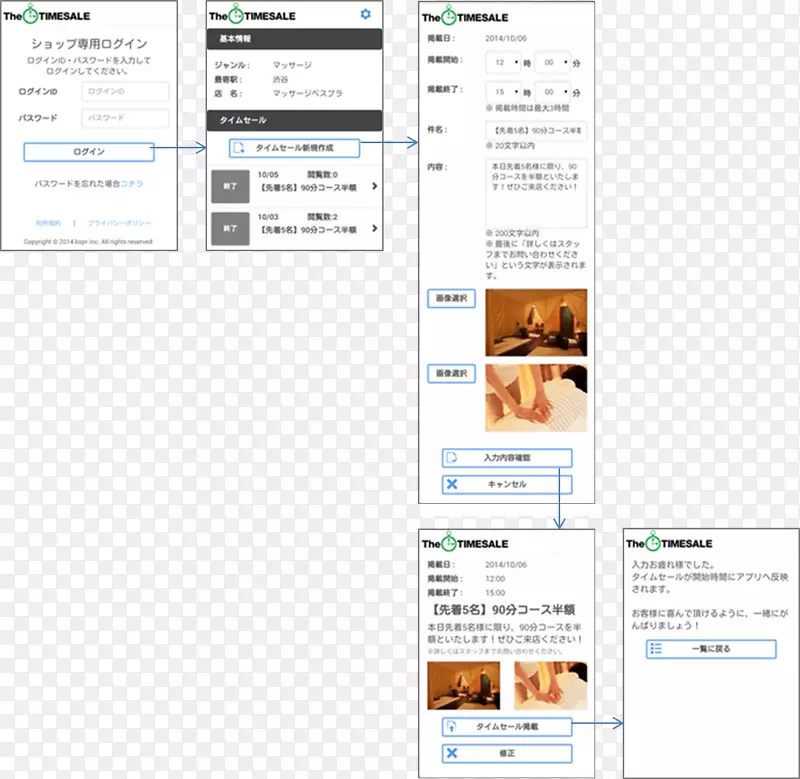
Task: Click the document icon on 入力内容確認 button
Action: click(x=452, y=458)
